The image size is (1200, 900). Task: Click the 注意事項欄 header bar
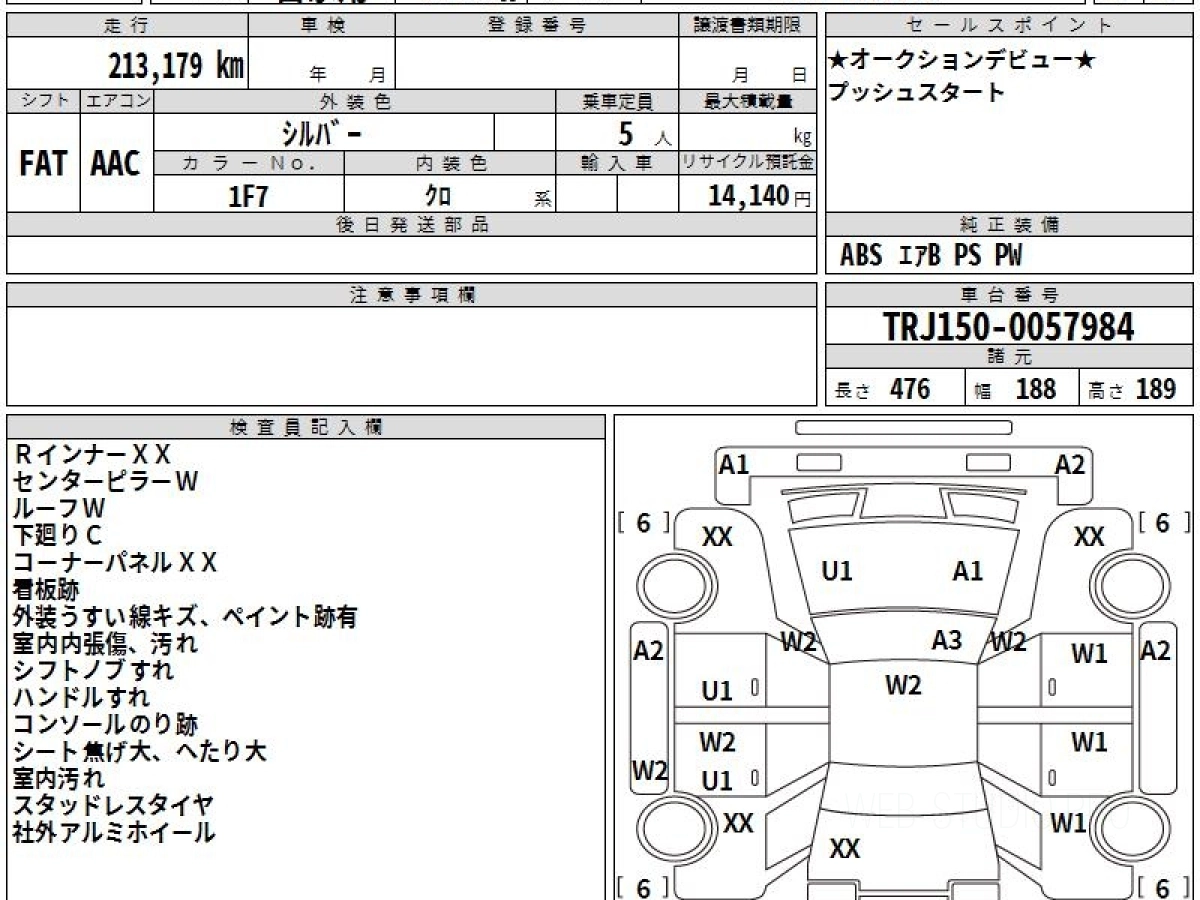(412, 295)
